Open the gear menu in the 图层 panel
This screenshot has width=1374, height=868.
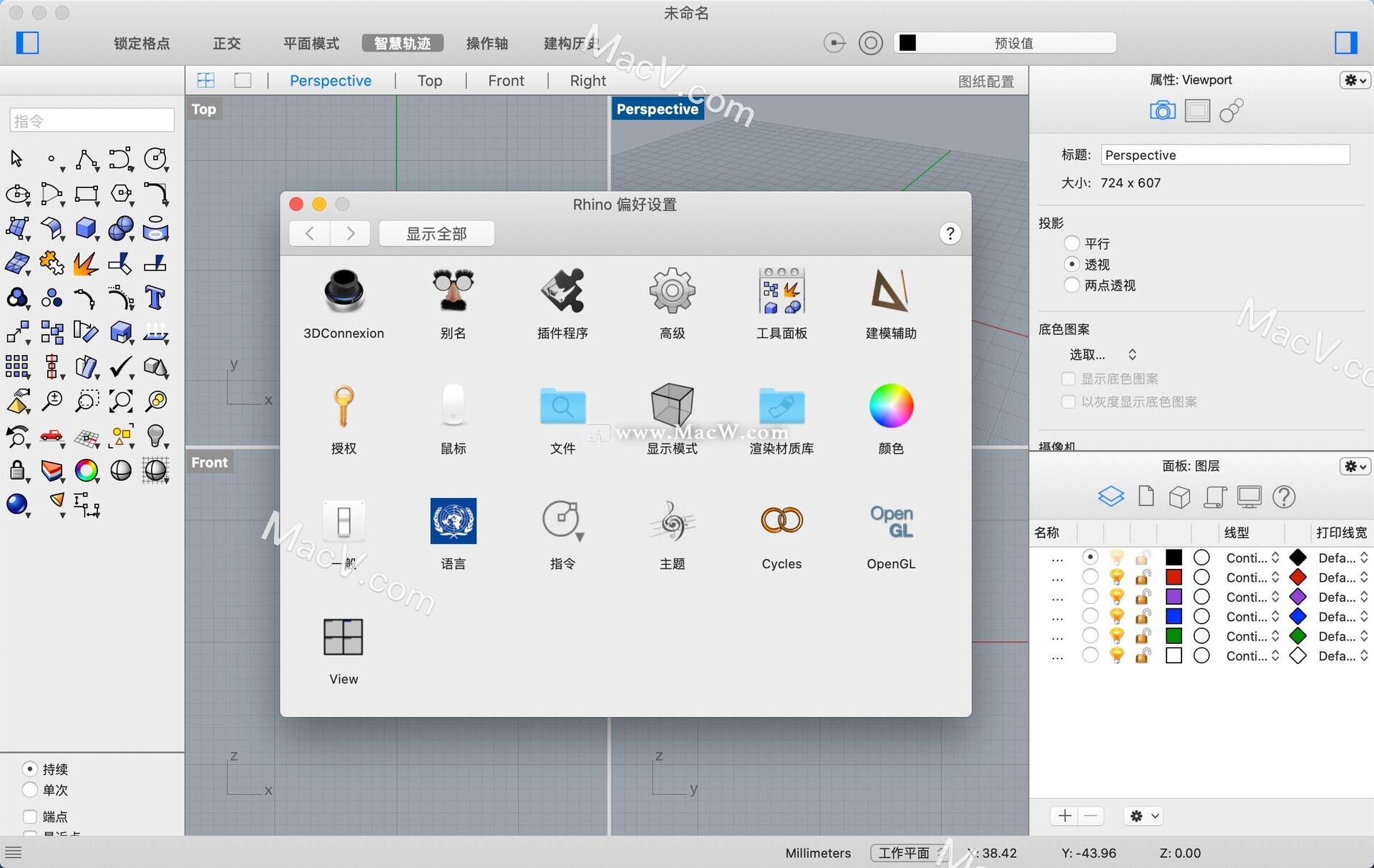point(1355,466)
